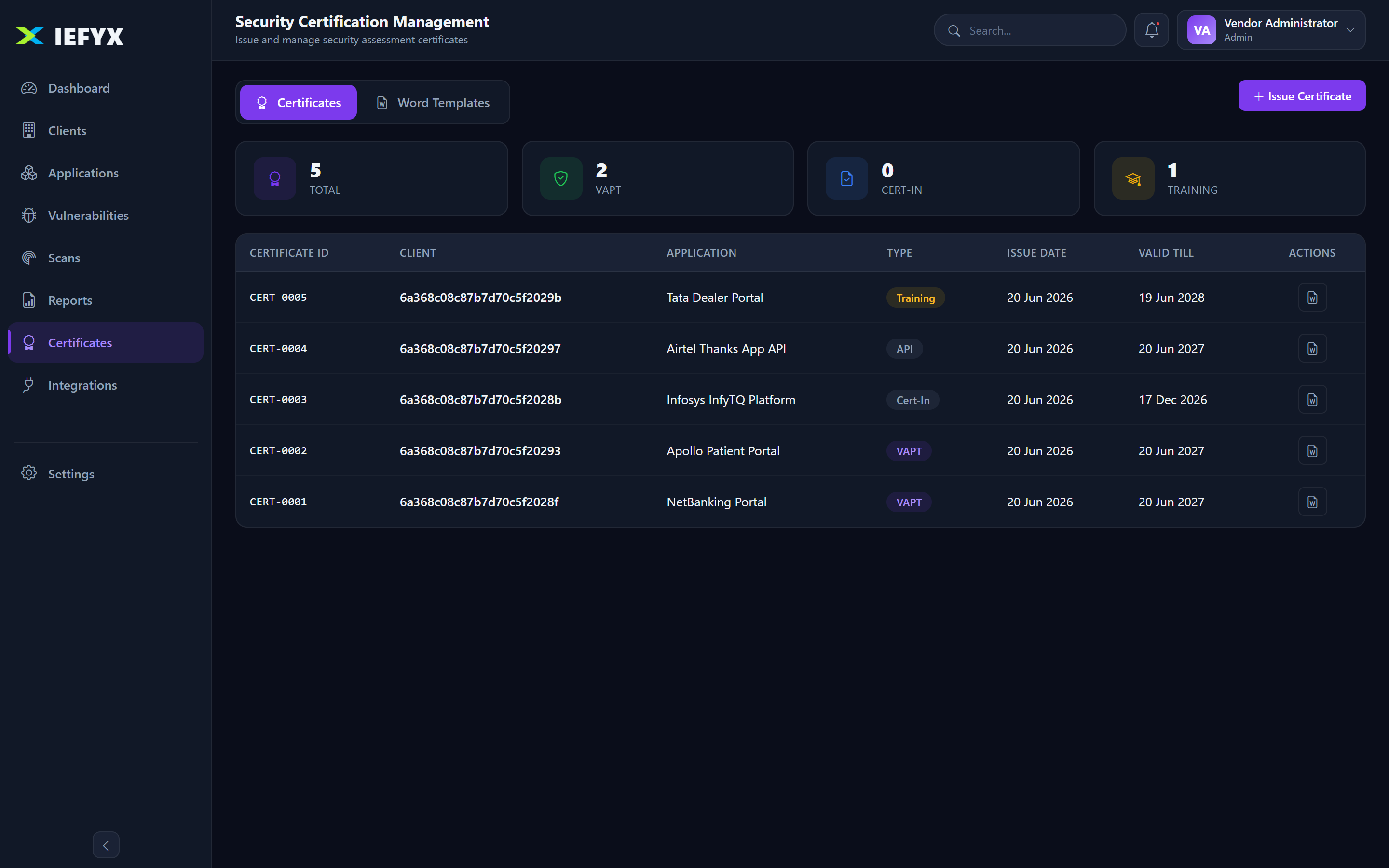Click the Settings gear icon
The height and width of the screenshot is (868, 1389).
[x=29, y=473]
